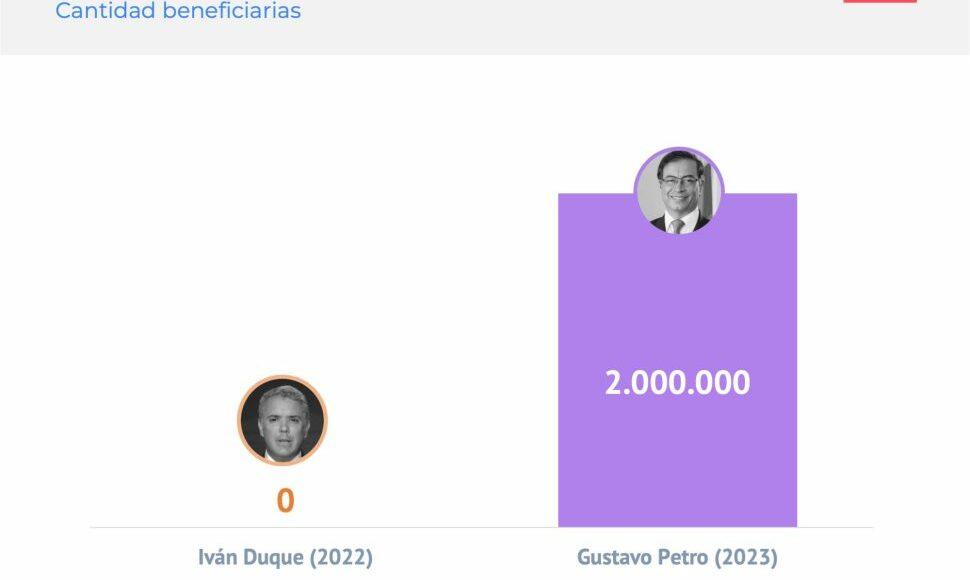
Task: Click the portrait above the Iván Duque label
Action: 282,420
